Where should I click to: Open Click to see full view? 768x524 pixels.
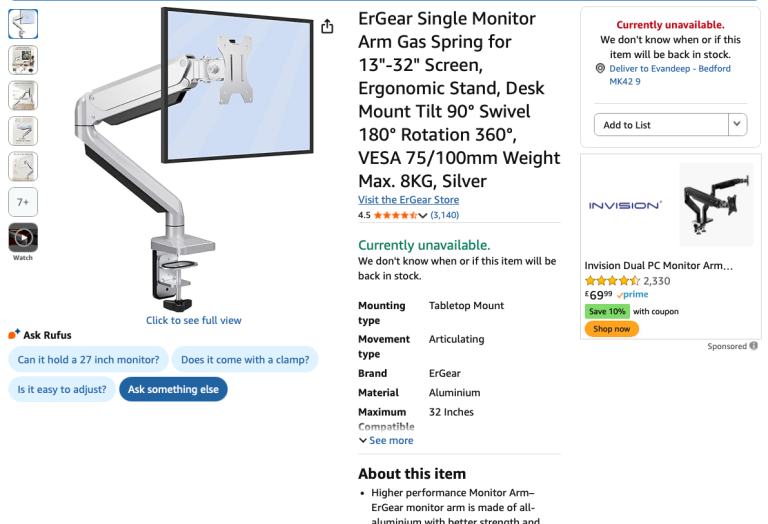(194, 320)
